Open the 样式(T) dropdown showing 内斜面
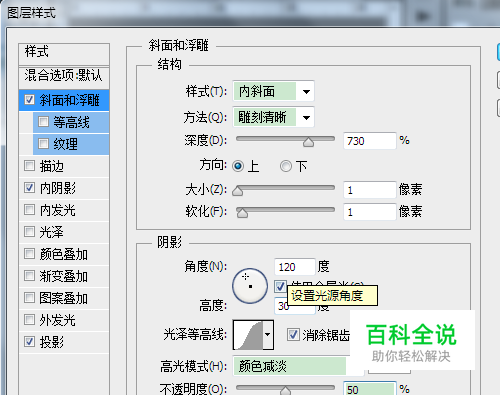Screen dimensions: 500x395 [273, 91]
